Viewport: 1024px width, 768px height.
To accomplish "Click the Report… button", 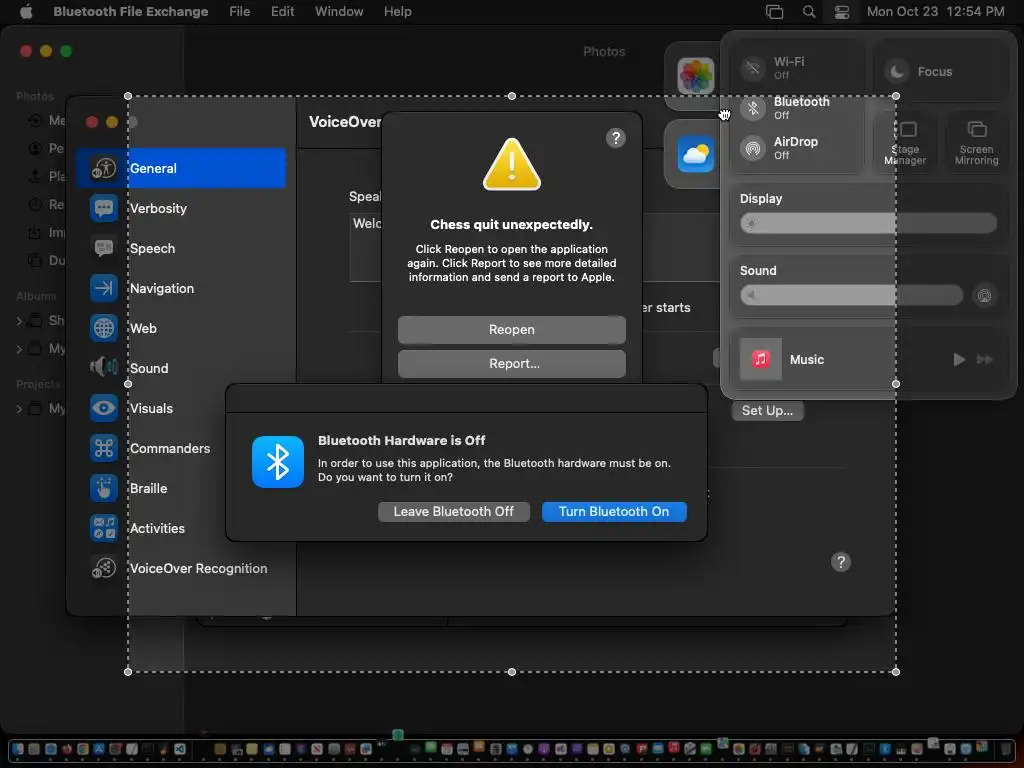I will point(511,364).
